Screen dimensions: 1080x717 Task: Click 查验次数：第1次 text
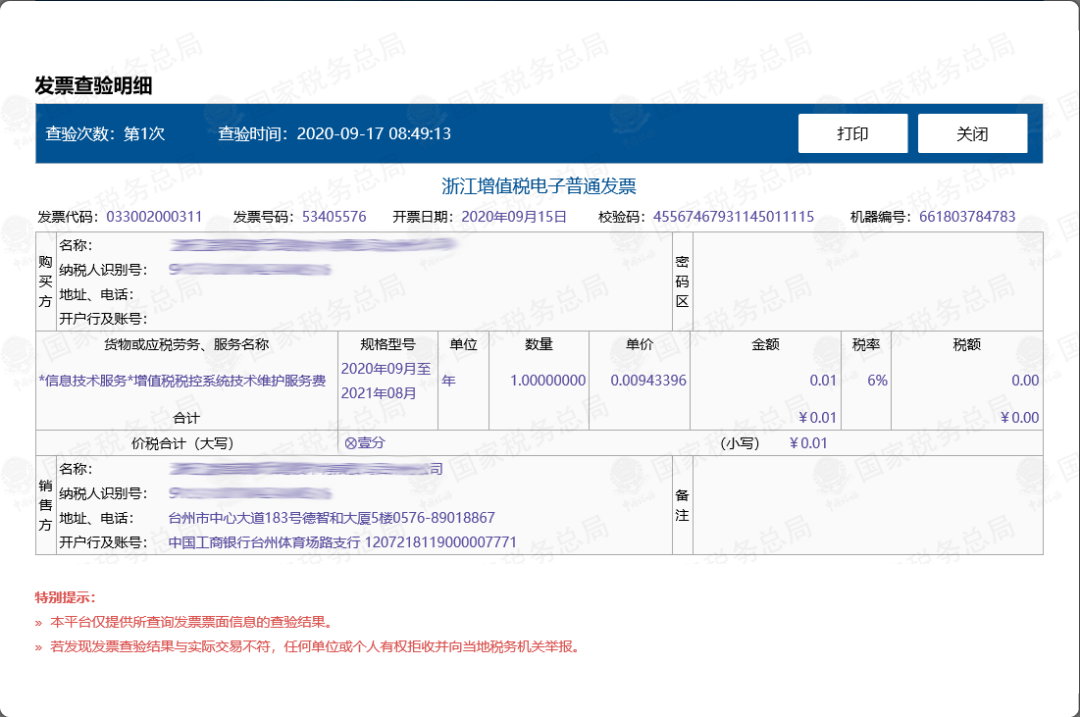tap(105, 134)
